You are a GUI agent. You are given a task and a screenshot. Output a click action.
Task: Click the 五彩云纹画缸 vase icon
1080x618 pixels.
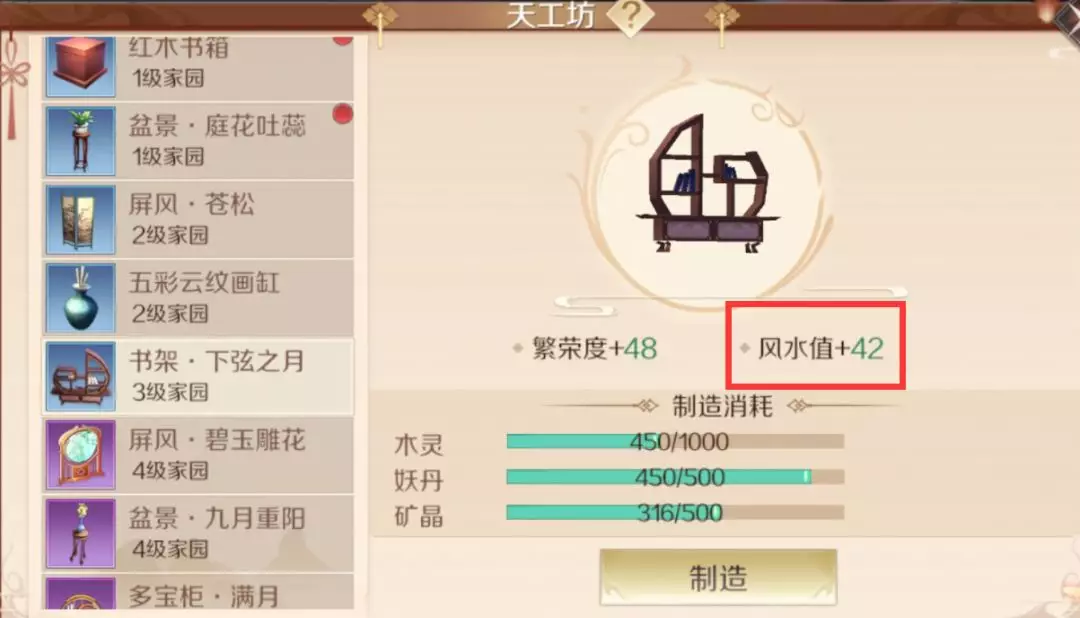pos(80,298)
